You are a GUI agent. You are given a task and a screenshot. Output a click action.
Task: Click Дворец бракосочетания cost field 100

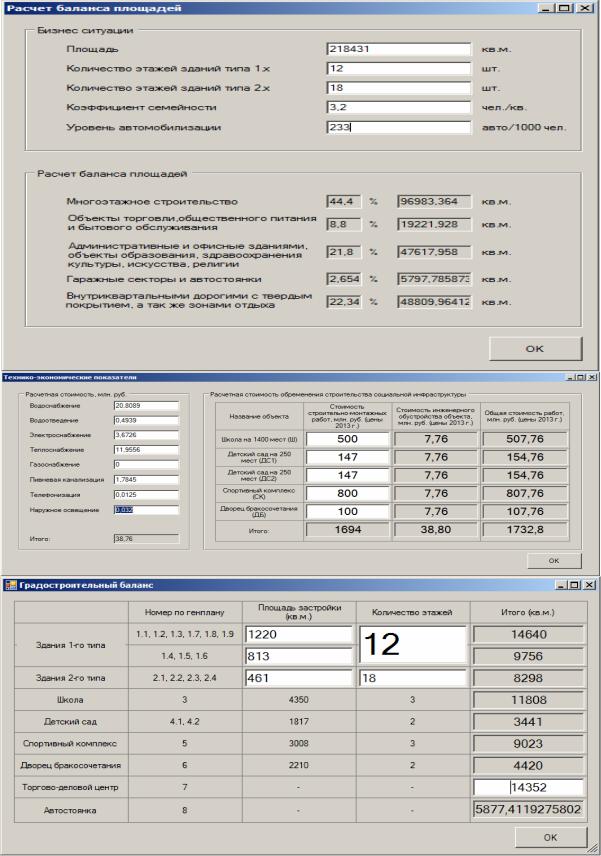[348, 512]
